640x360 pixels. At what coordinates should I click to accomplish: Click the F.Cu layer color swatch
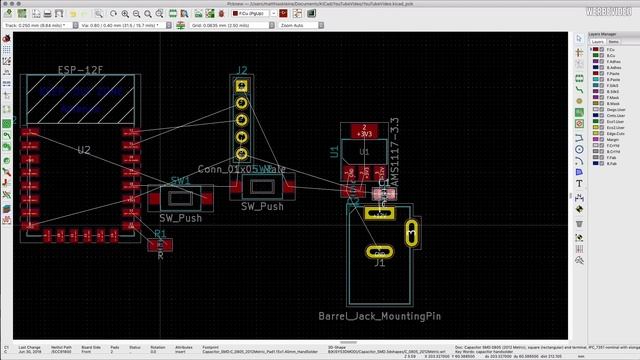click(x=596, y=49)
